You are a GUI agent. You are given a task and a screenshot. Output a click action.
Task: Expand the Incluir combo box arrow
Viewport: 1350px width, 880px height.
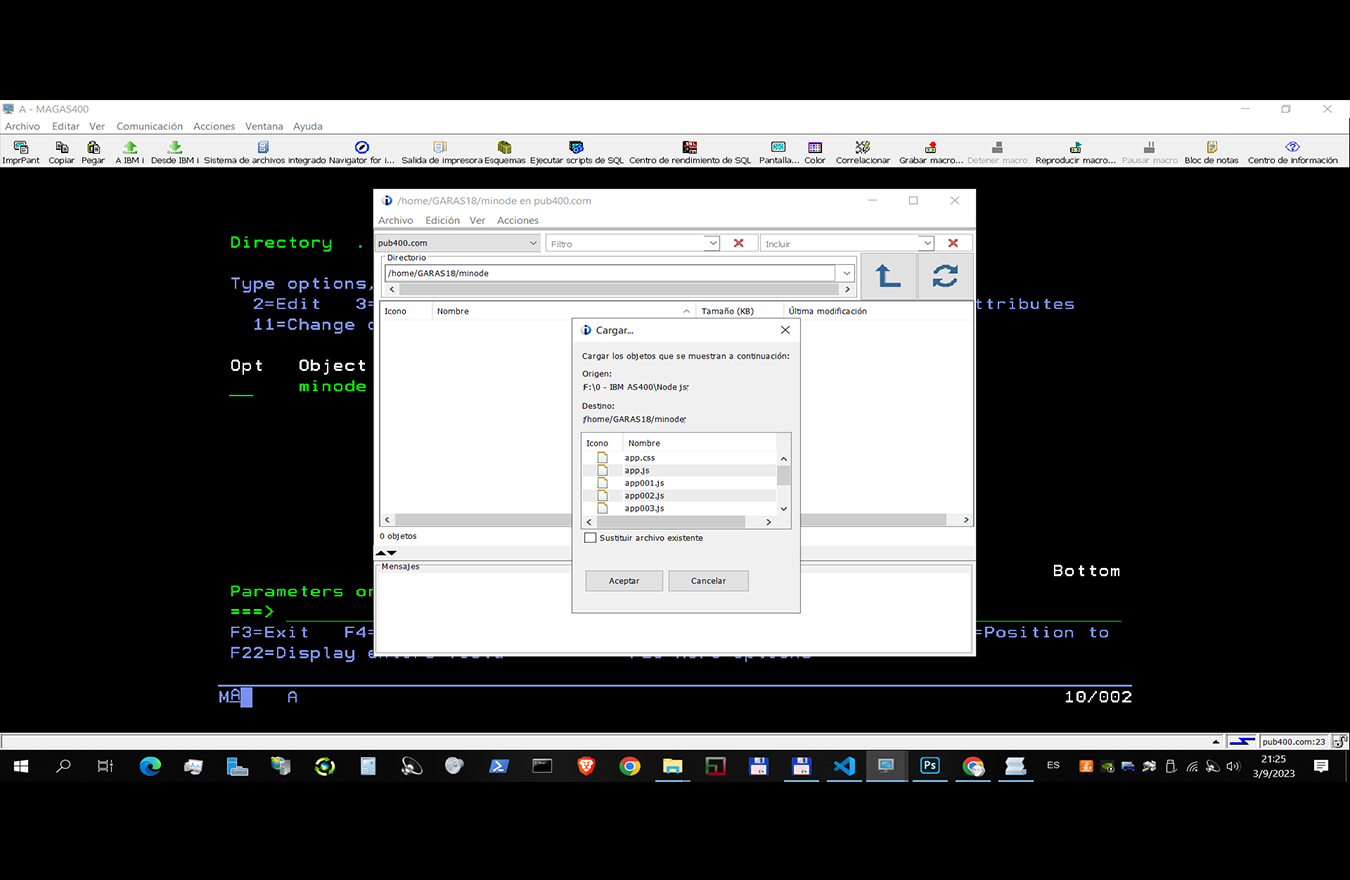tap(927, 243)
